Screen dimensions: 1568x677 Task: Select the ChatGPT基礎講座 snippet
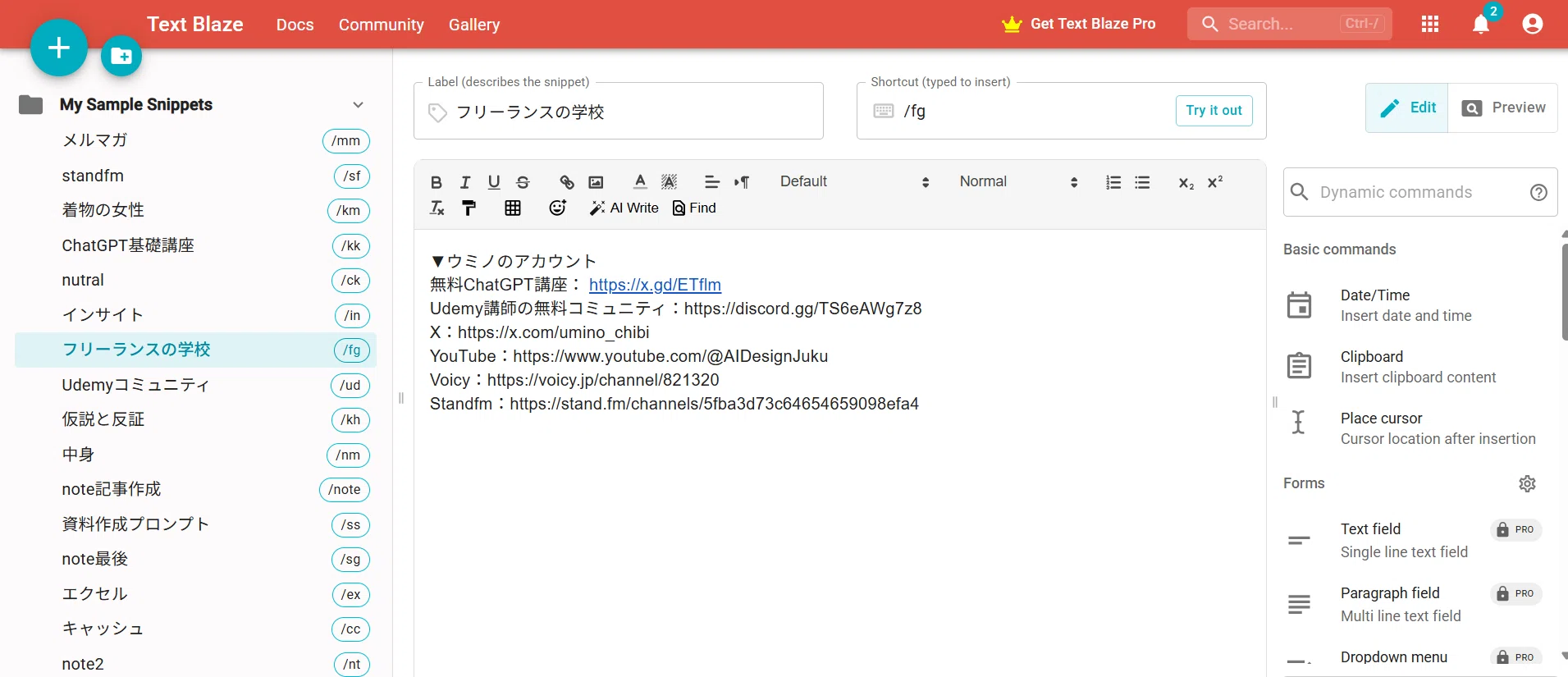coord(195,245)
